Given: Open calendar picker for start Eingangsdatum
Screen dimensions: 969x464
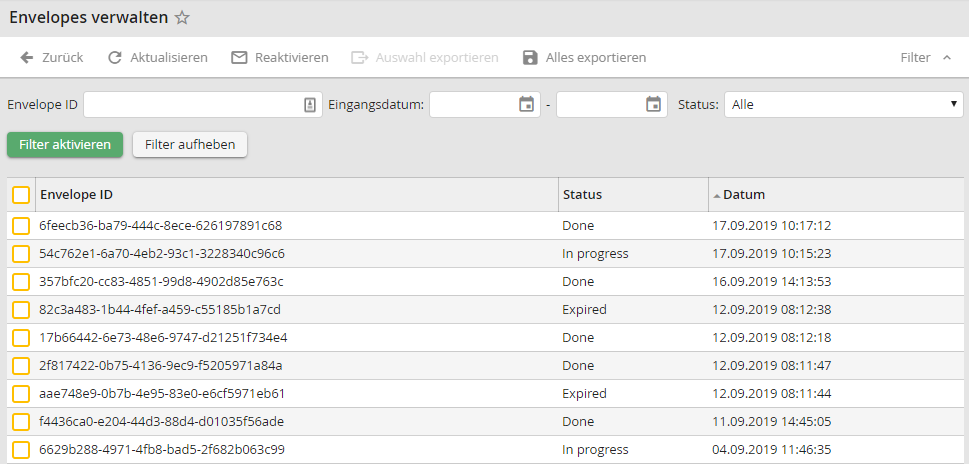Looking at the screenshot, I should coord(527,104).
